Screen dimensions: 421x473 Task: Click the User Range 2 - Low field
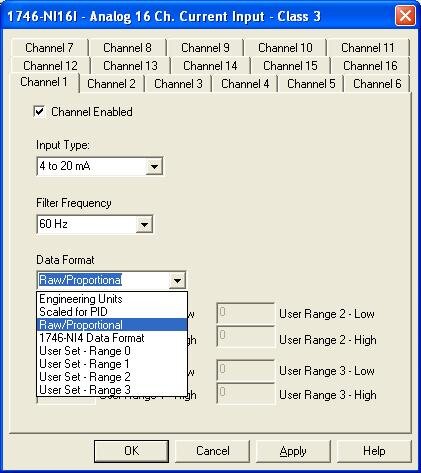pyautogui.click(x=246, y=313)
